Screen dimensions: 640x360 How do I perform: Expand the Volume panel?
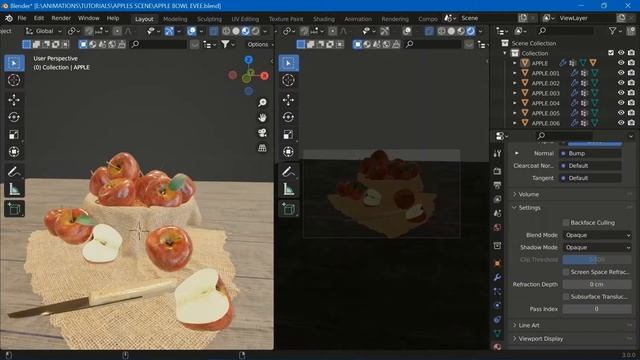(x=528, y=194)
